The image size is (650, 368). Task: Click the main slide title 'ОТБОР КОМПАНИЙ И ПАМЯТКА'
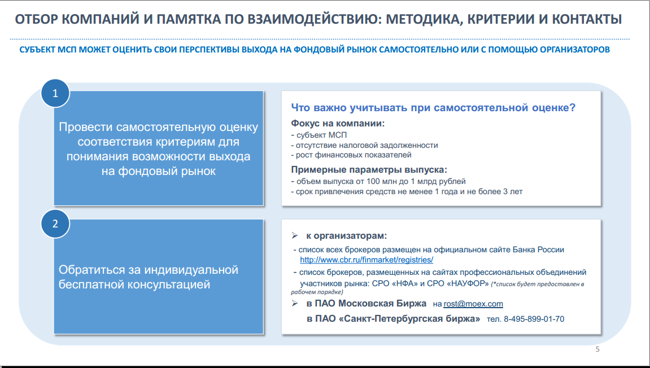click(x=318, y=19)
